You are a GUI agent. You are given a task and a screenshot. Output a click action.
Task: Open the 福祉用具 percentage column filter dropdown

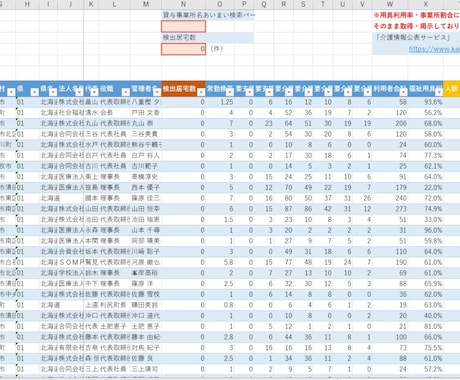tap(439, 92)
